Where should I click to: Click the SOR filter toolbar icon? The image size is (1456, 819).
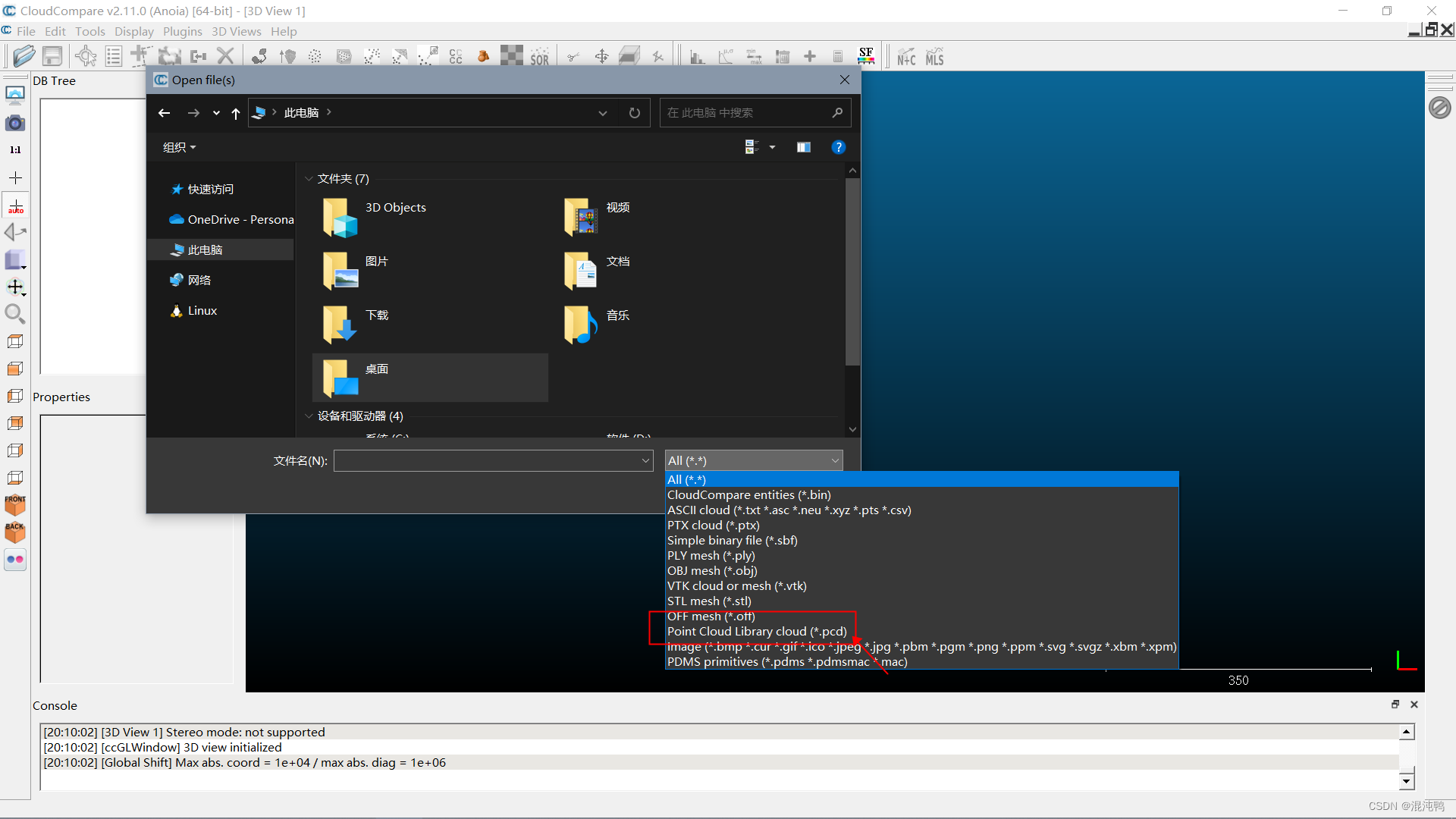coord(539,57)
